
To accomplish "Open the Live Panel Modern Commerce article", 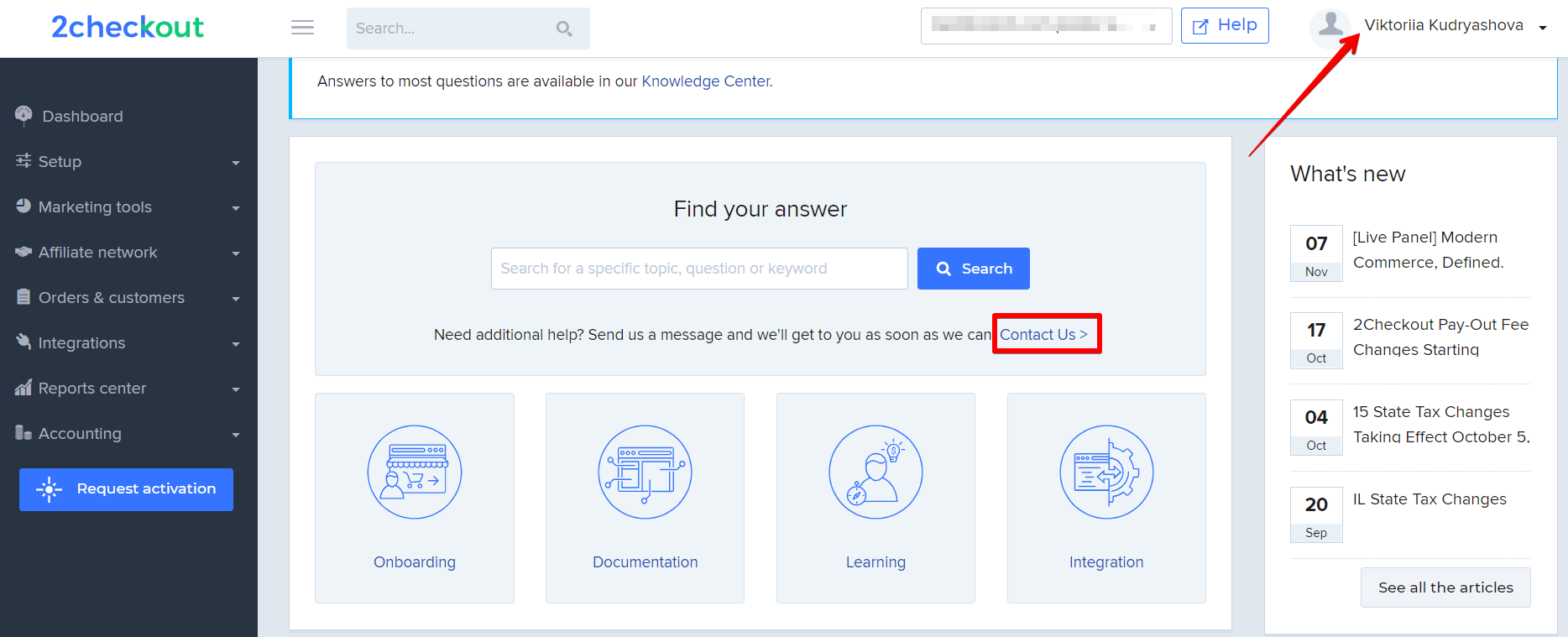I will click(x=1429, y=250).
